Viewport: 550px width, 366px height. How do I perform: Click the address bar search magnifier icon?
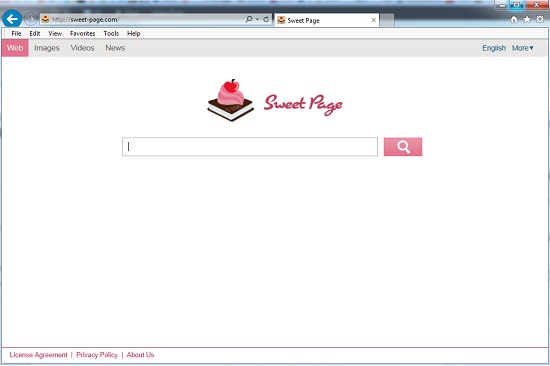pos(249,19)
